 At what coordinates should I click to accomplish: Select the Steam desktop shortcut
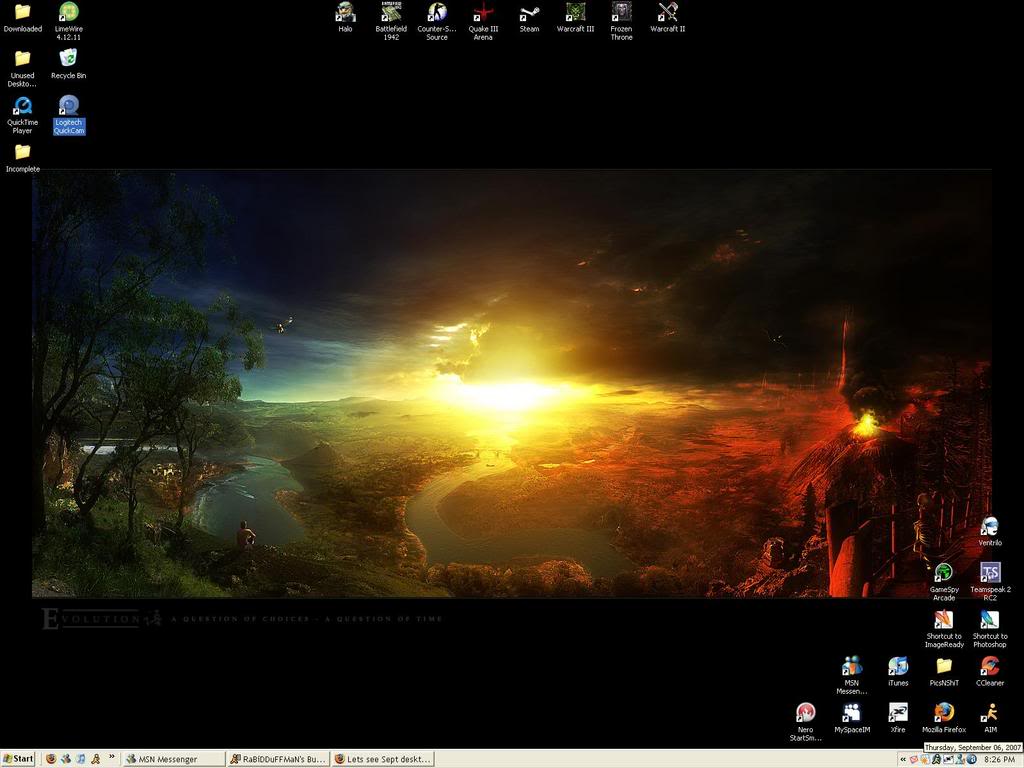click(x=529, y=18)
